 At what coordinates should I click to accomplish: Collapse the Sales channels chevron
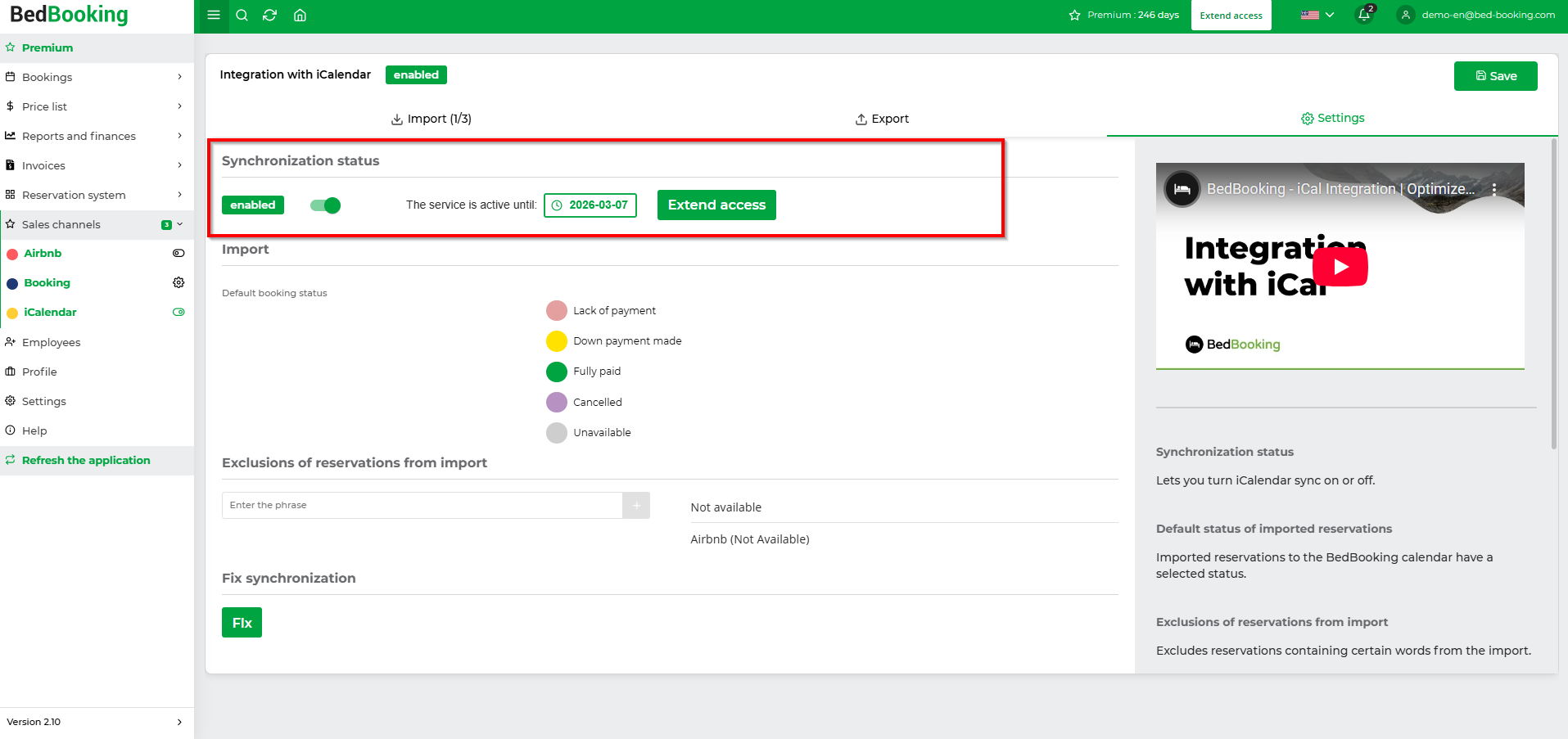[x=180, y=224]
